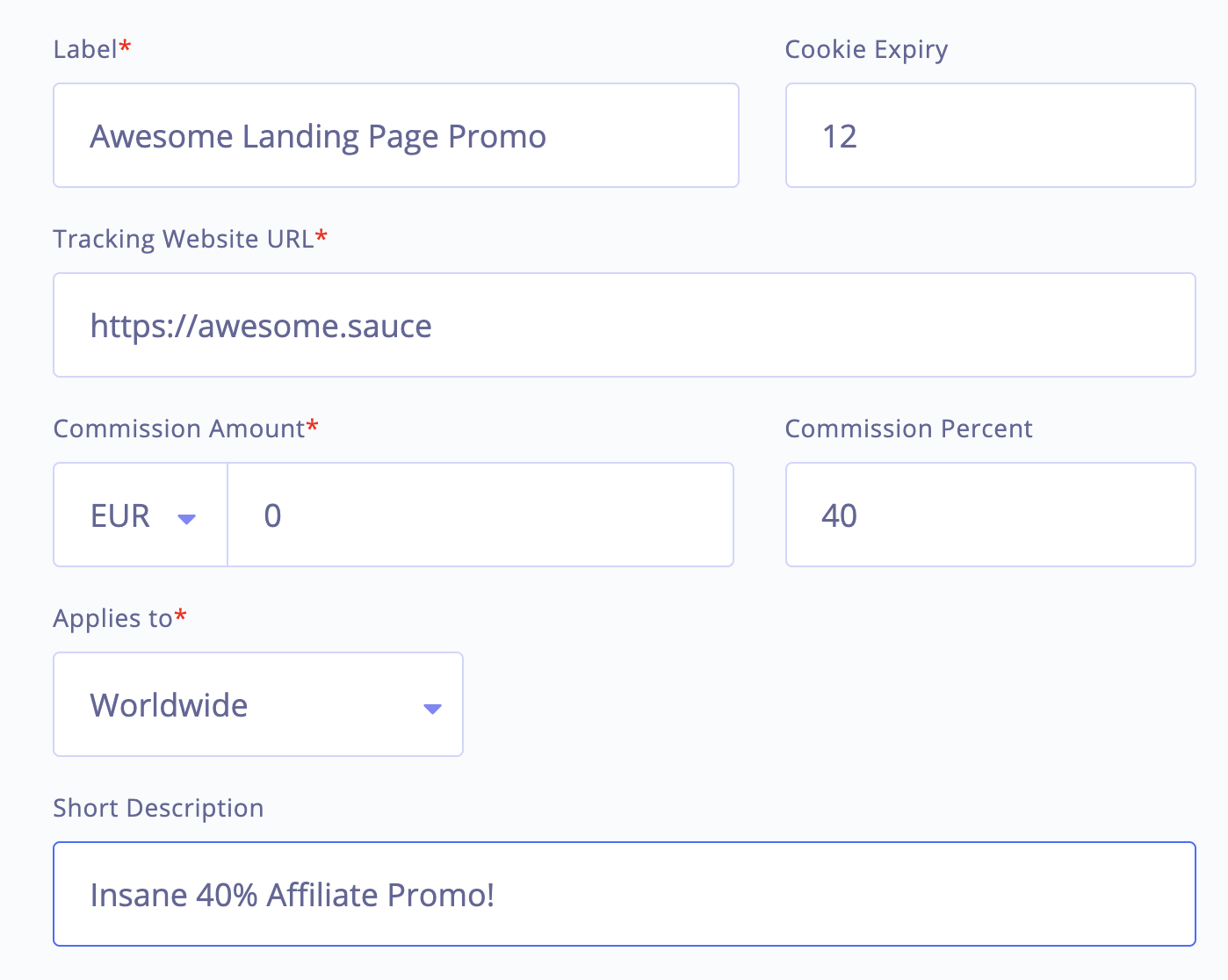The width and height of the screenshot is (1228, 980).
Task: Click the caret arrow beside EUR
Action: (186, 519)
